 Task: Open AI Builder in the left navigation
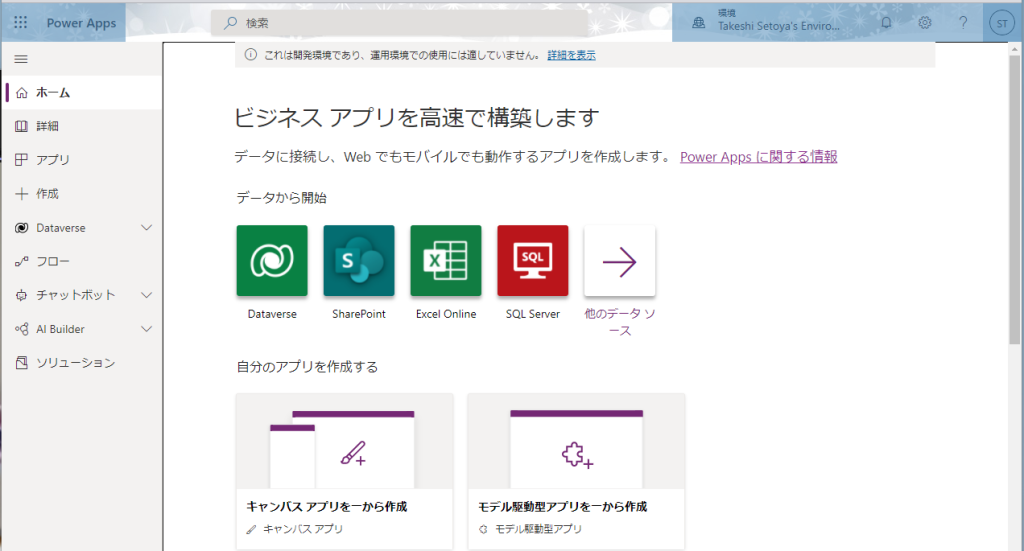[82, 329]
